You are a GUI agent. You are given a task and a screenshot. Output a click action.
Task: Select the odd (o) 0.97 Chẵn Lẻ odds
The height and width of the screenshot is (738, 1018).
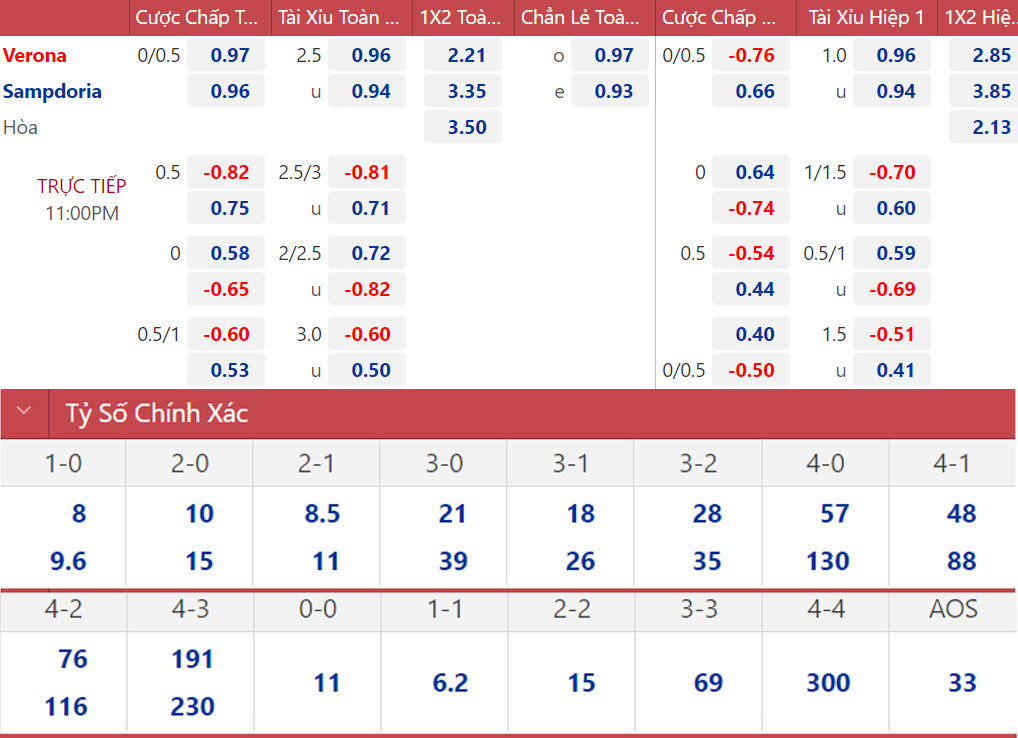click(609, 56)
